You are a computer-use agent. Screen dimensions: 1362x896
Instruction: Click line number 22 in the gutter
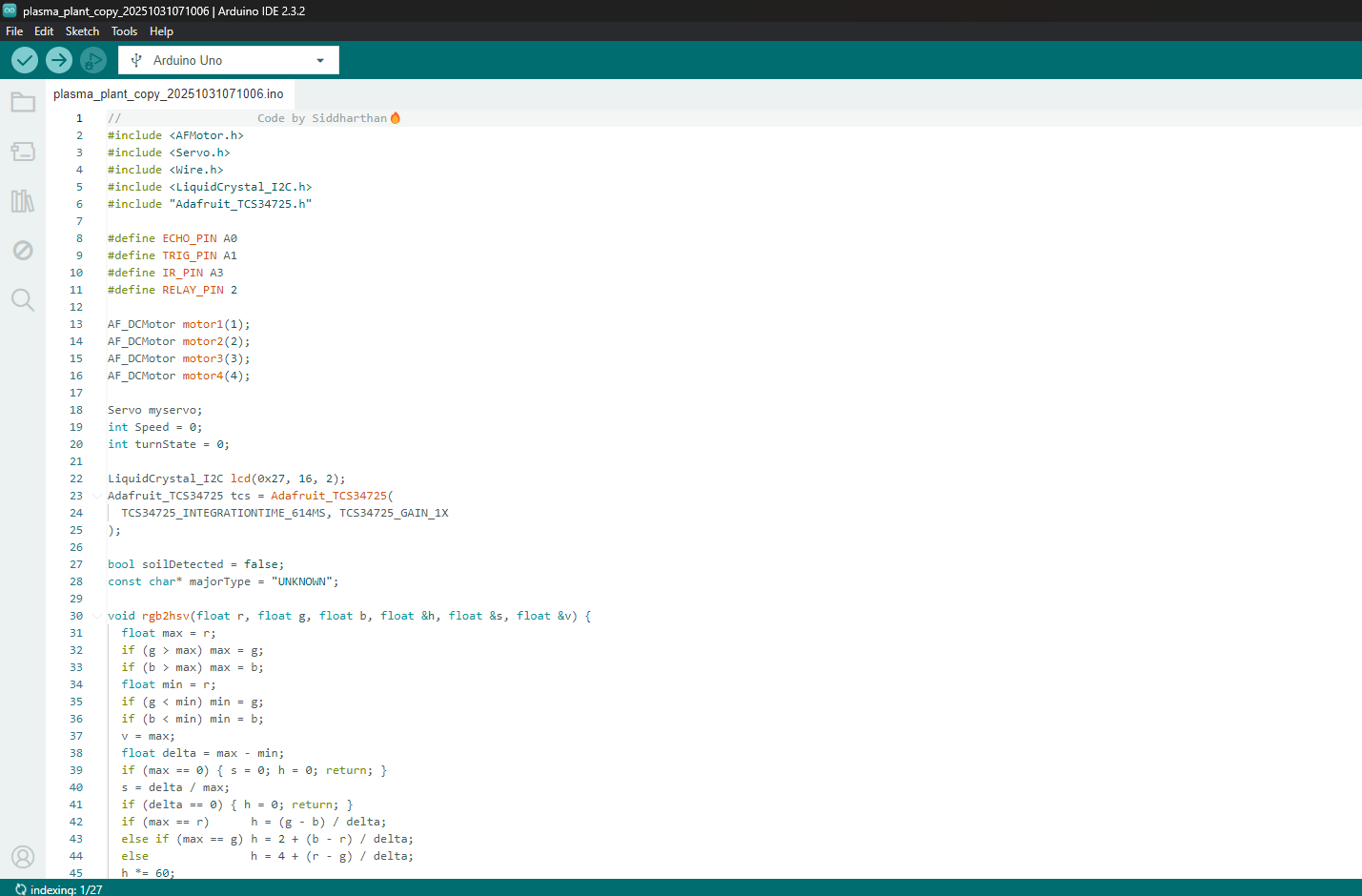[76, 479]
